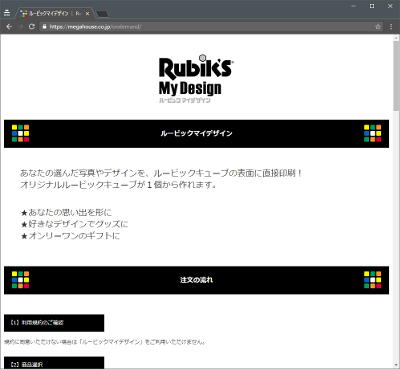Click left cube icon in ルービックマイデザイン banner
The height and width of the screenshot is (369, 400).
21,133
